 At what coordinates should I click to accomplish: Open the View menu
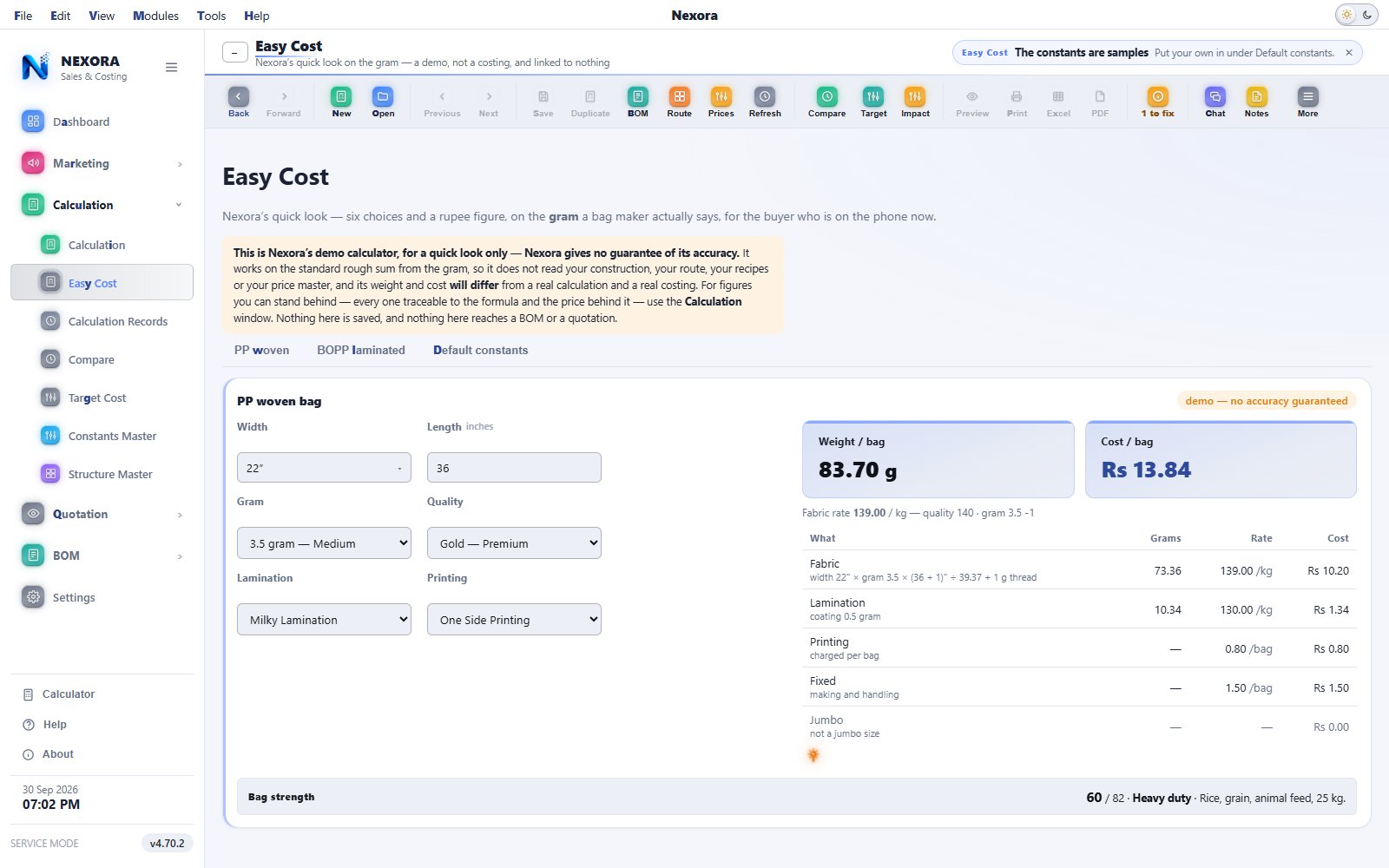(102, 16)
